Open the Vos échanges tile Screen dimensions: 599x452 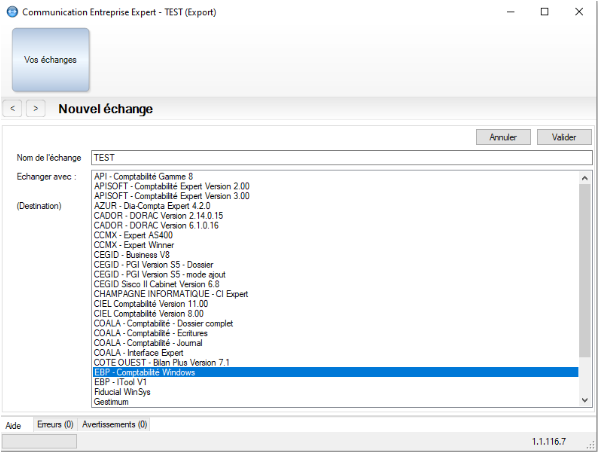tap(51, 60)
